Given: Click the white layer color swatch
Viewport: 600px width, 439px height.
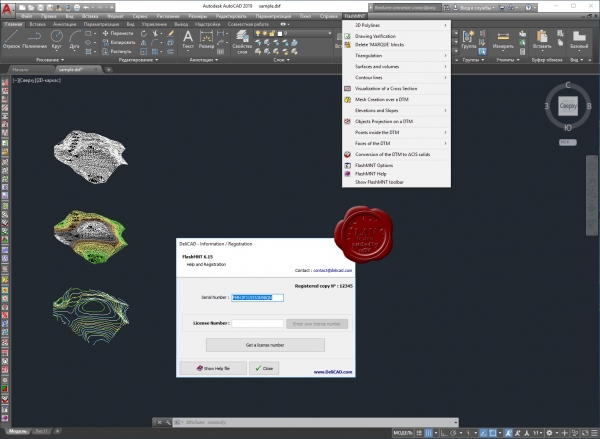Looking at the screenshot, I should (280, 34).
